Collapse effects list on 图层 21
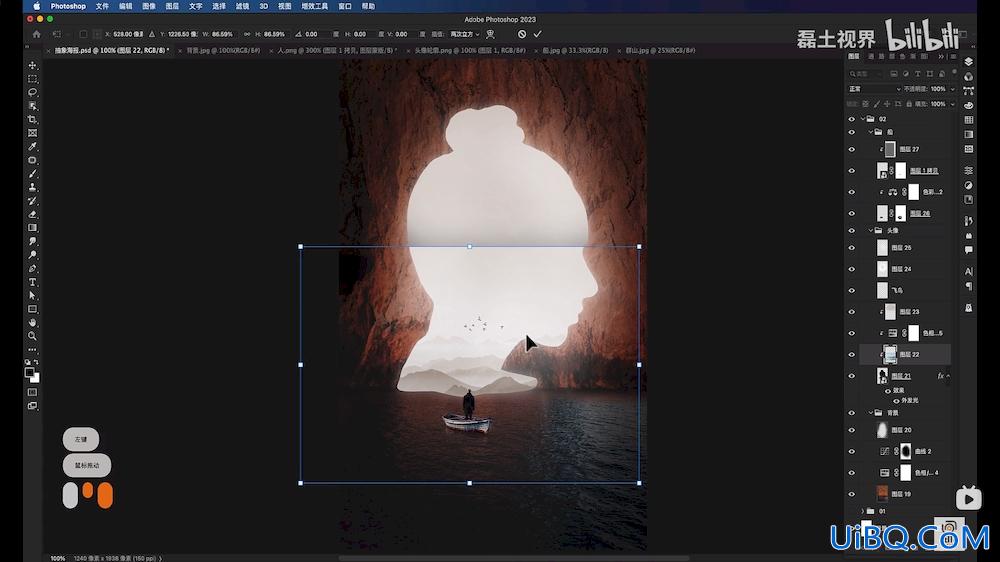The height and width of the screenshot is (562, 1000). pos(948,376)
